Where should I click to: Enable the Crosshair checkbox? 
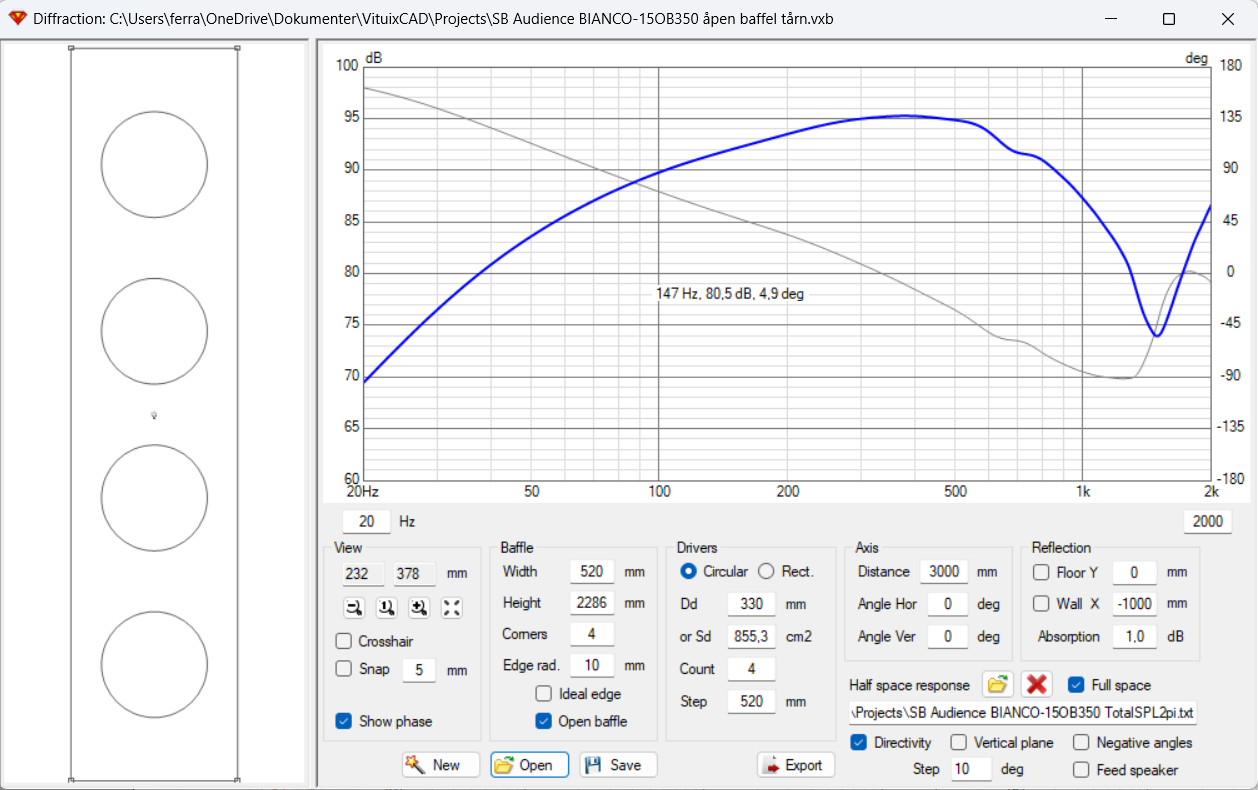pos(344,641)
